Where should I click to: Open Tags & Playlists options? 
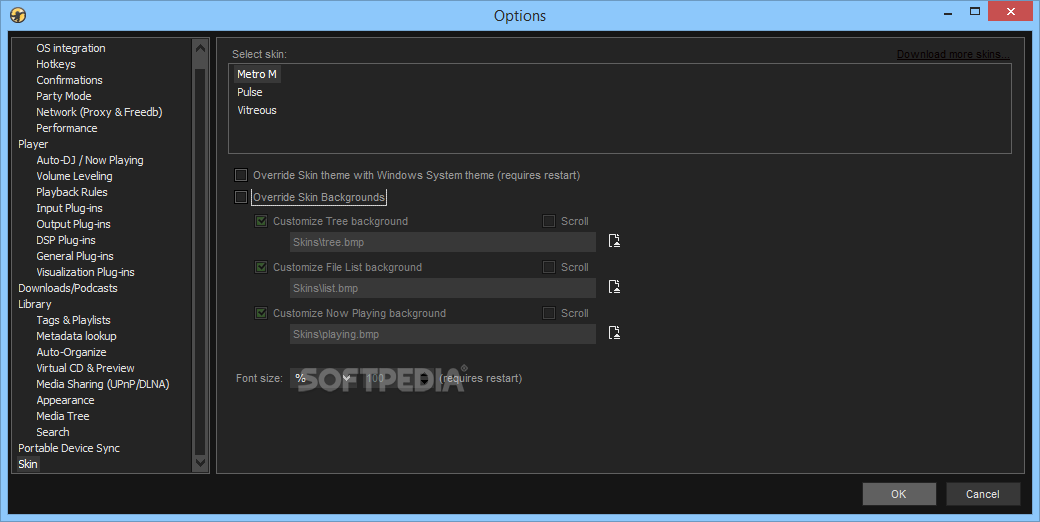(x=74, y=320)
